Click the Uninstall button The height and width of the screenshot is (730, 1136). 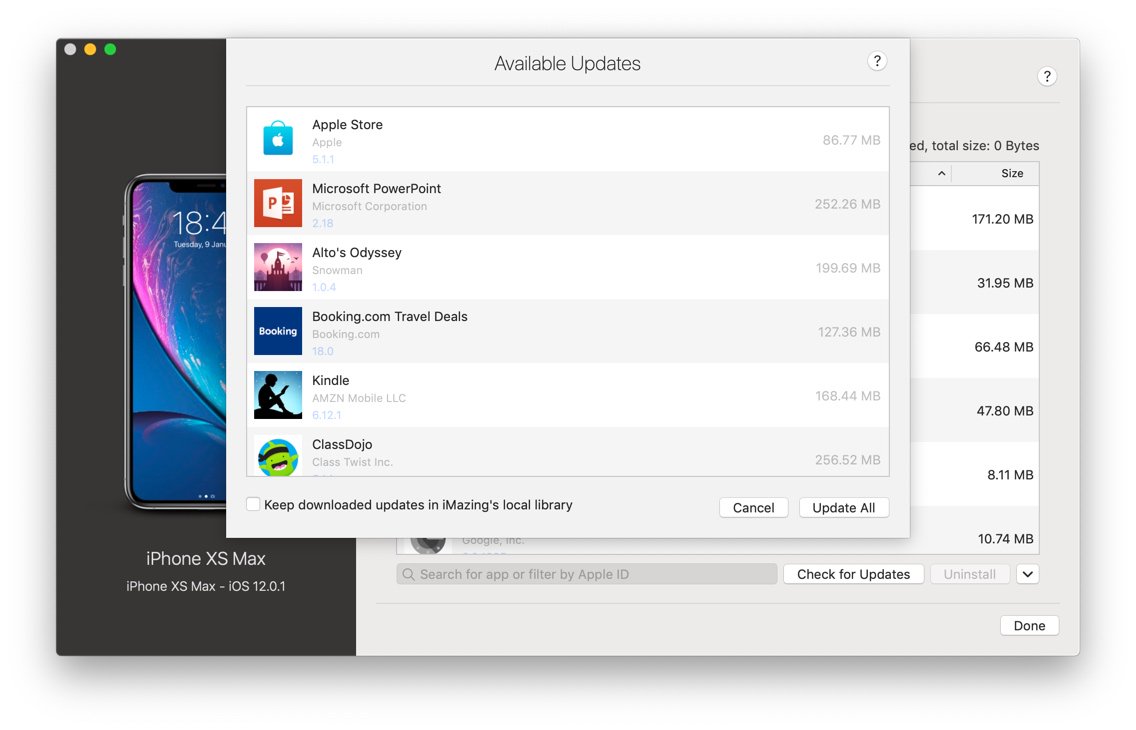969,574
